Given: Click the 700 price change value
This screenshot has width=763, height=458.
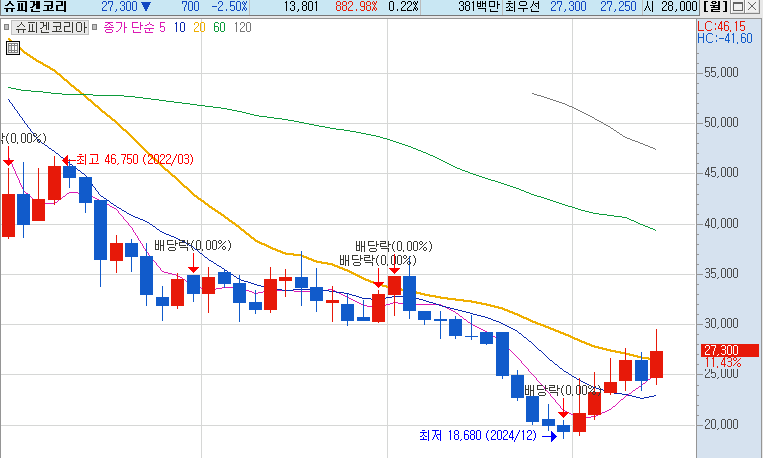Looking at the screenshot, I should coord(190,7).
